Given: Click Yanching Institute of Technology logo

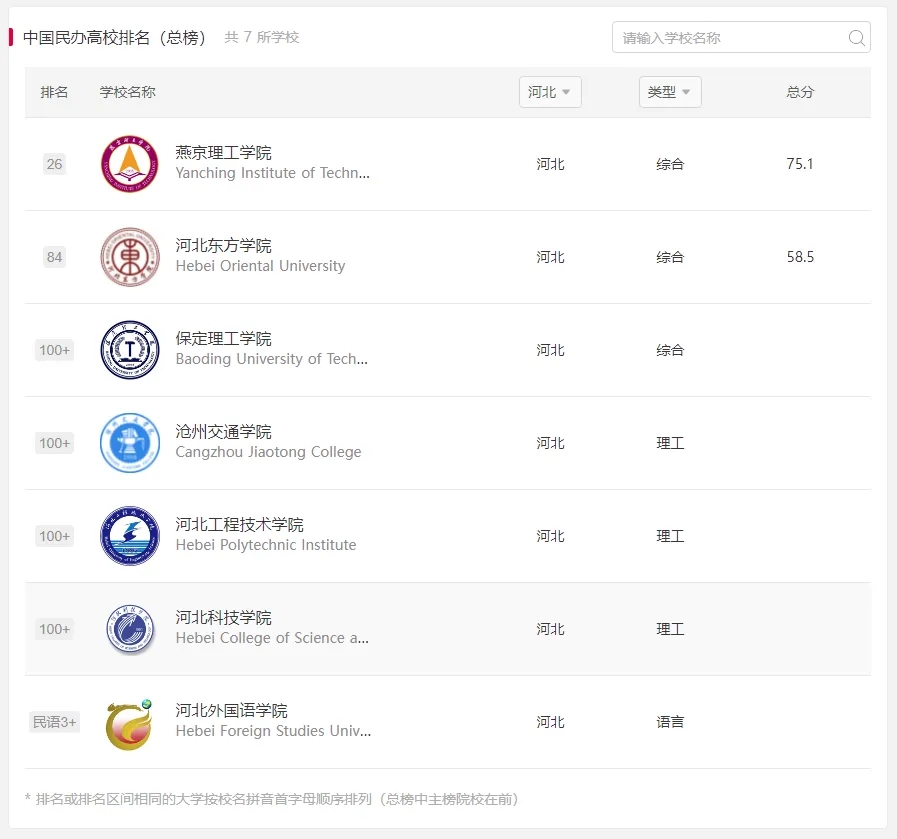Looking at the screenshot, I should (130, 164).
